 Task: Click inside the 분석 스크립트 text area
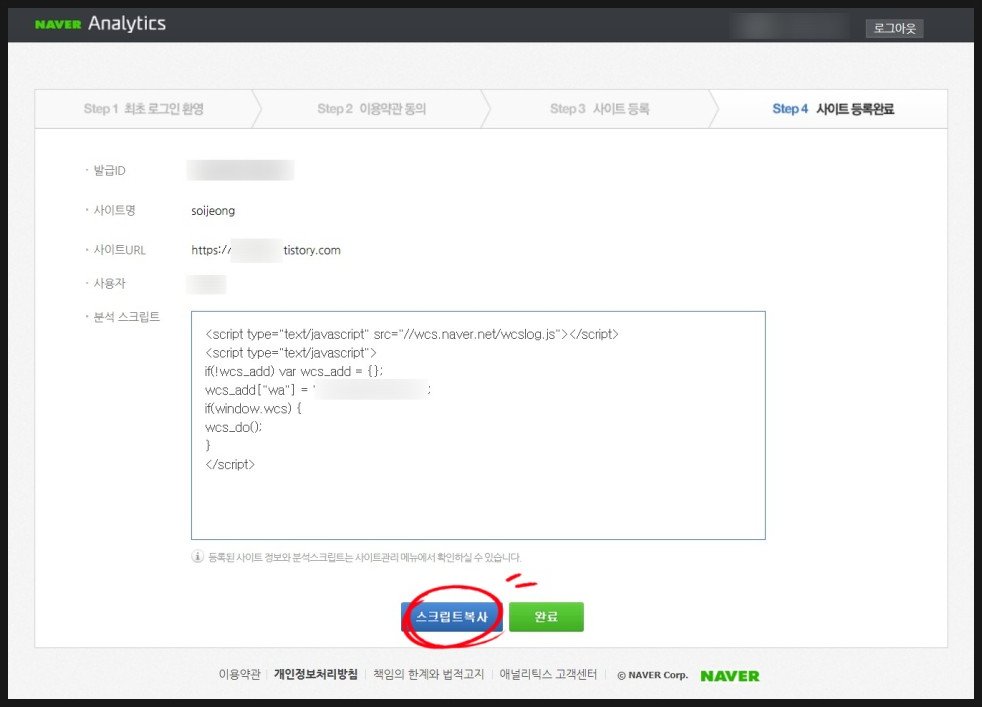click(x=478, y=500)
